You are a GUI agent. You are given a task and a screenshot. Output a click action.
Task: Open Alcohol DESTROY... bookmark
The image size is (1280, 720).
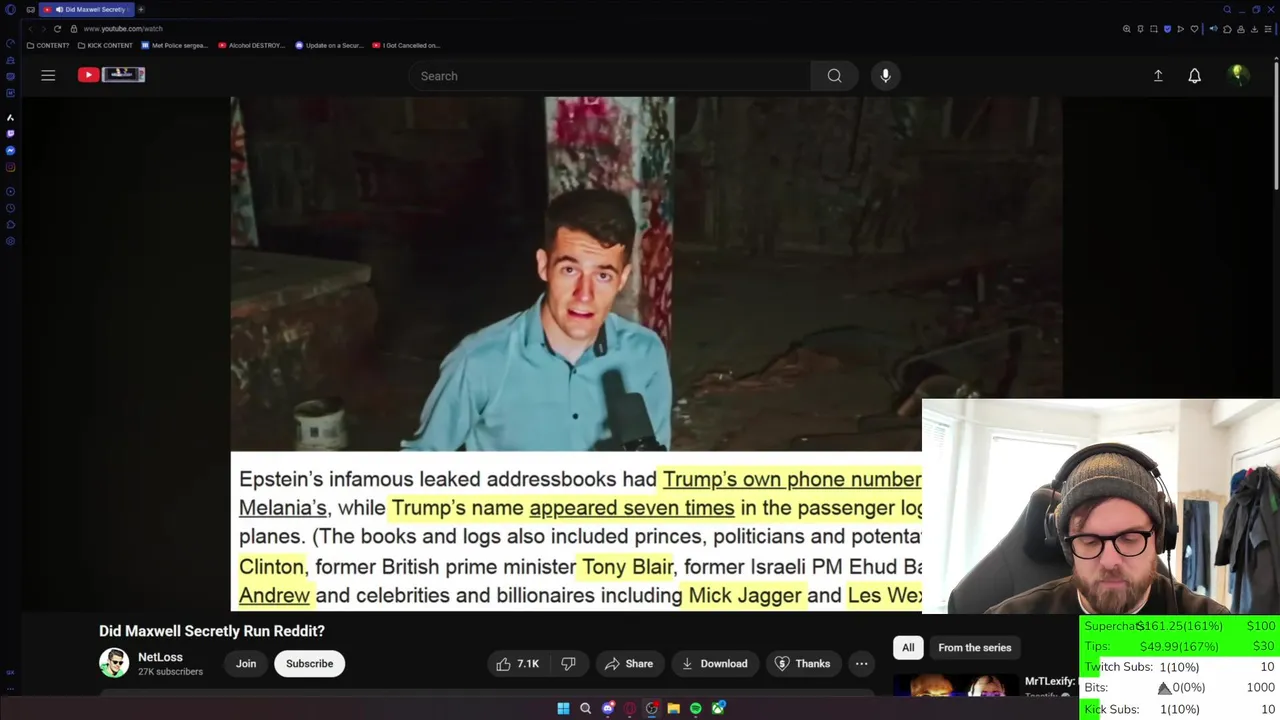pos(251,45)
